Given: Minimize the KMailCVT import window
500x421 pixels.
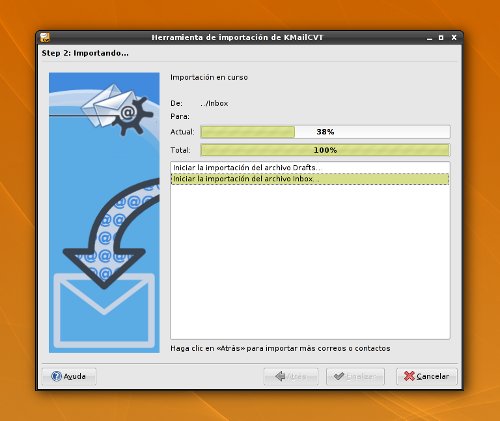Looking at the screenshot, I should (430, 38).
